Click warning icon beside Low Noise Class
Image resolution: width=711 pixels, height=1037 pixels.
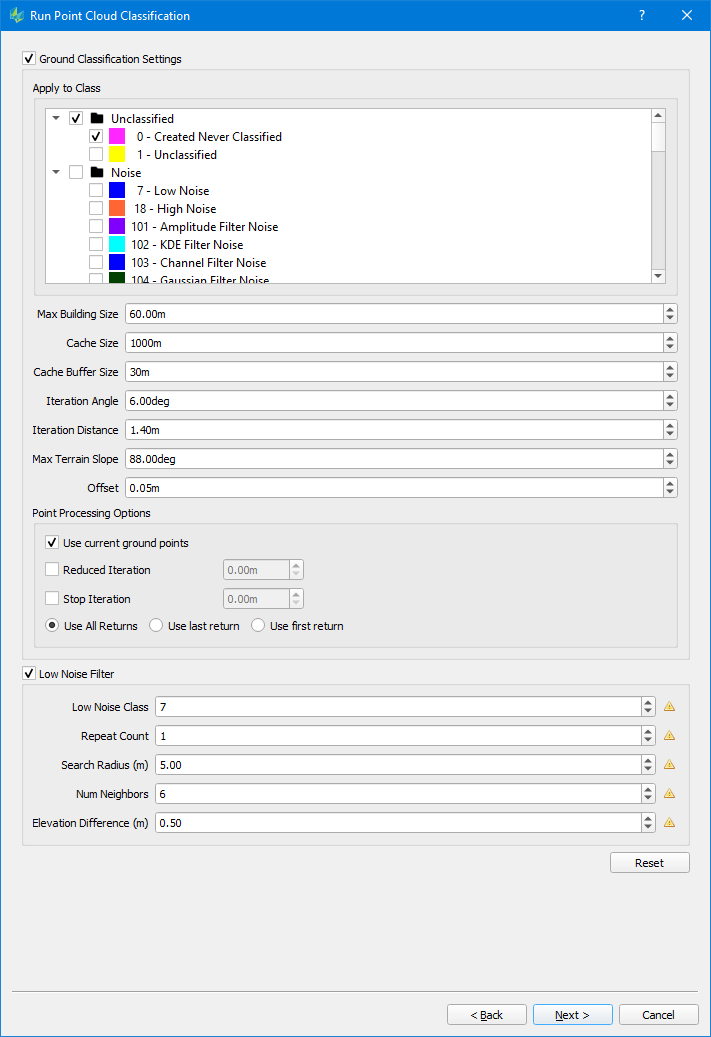coord(670,707)
